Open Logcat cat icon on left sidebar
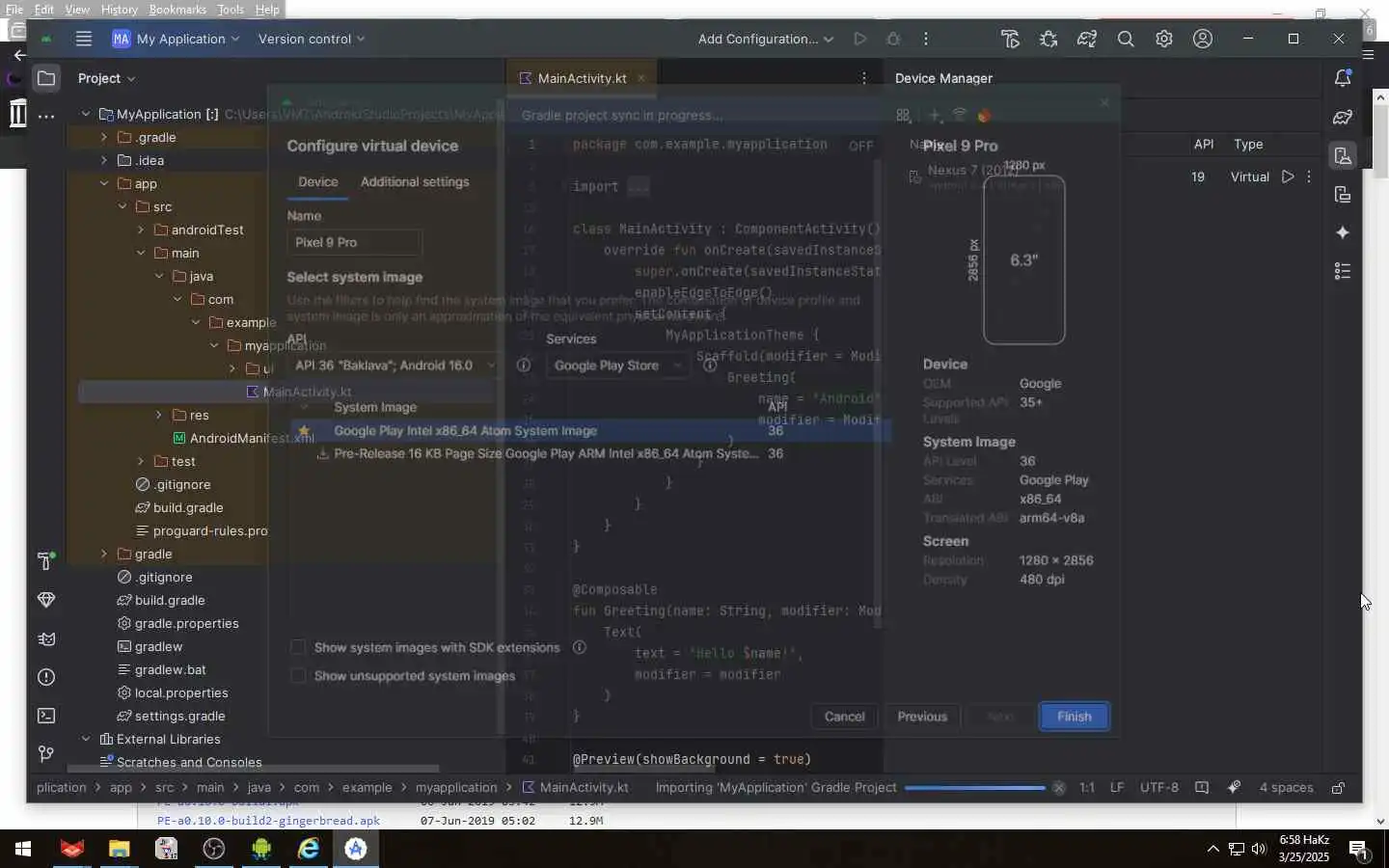 [46, 638]
